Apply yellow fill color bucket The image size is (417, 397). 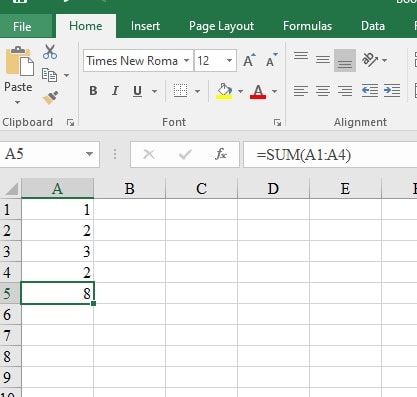tap(224, 91)
